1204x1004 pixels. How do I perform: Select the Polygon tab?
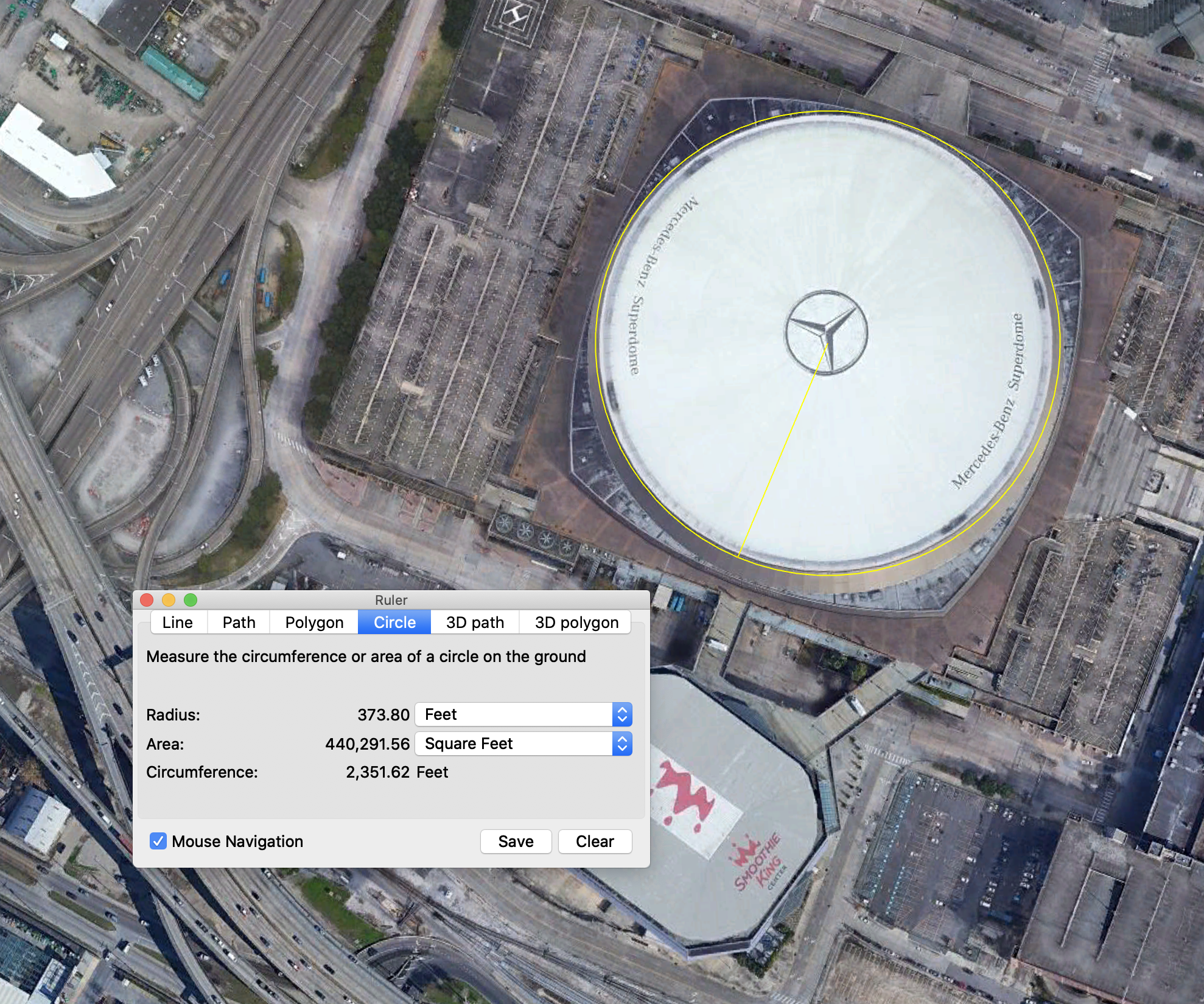point(314,622)
